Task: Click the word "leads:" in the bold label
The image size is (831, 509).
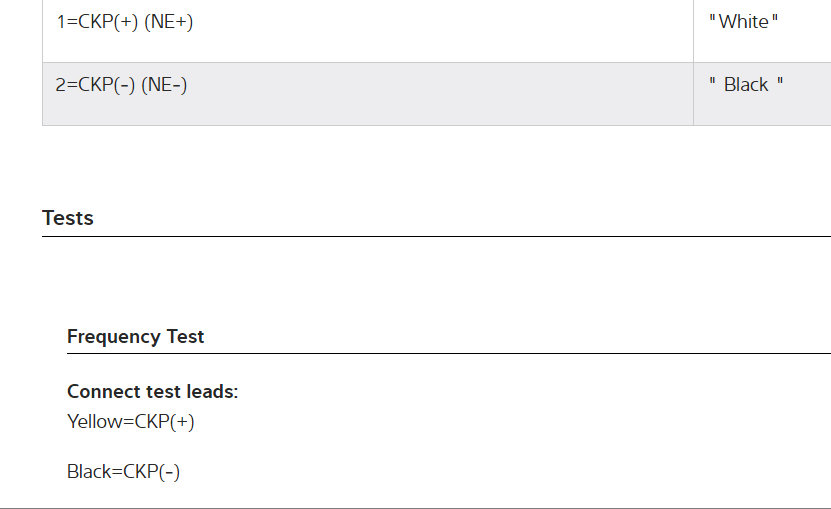Action: (x=212, y=392)
